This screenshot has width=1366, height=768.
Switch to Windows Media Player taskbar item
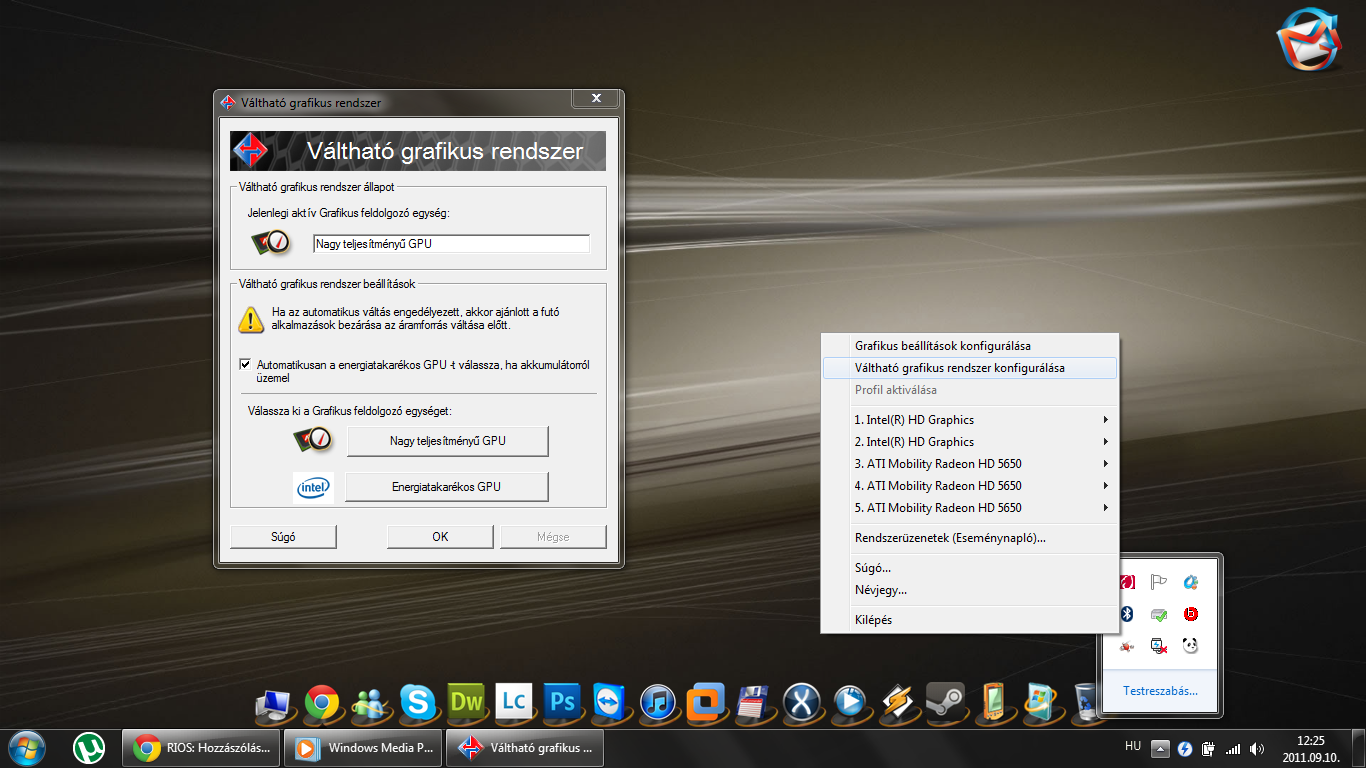[x=365, y=747]
